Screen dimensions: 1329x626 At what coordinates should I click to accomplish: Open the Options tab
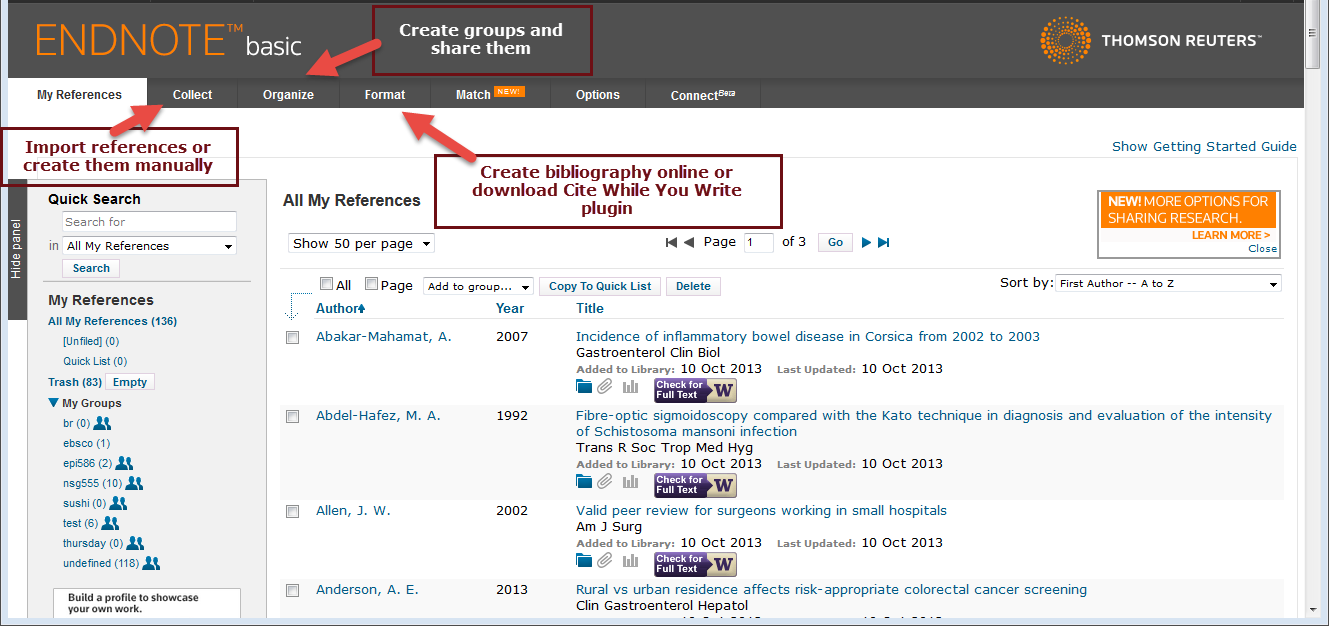coord(598,95)
